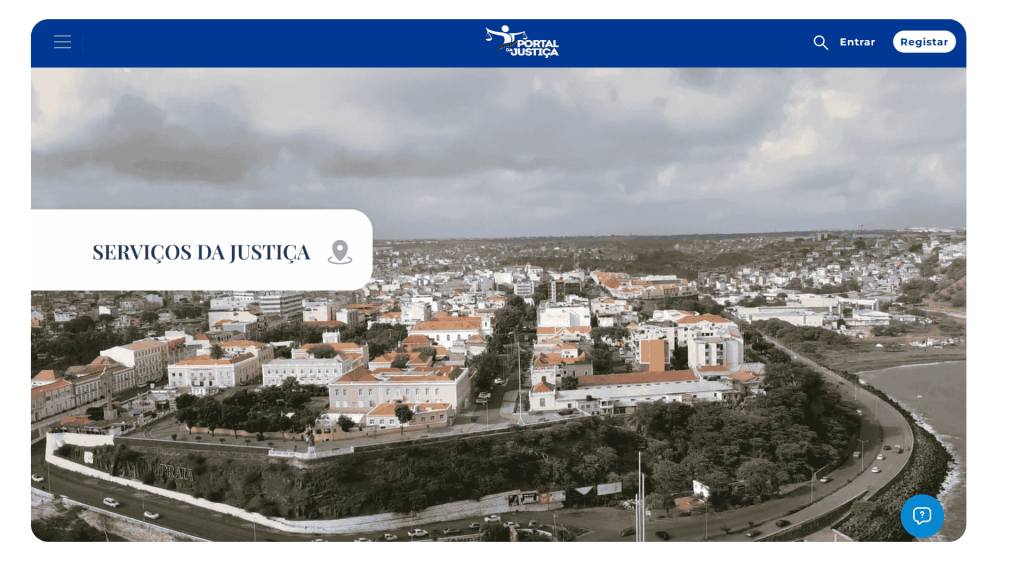This screenshot has height=576, width=1024.
Task: Expand the three-line menu in the header
Action: click(x=62, y=42)
